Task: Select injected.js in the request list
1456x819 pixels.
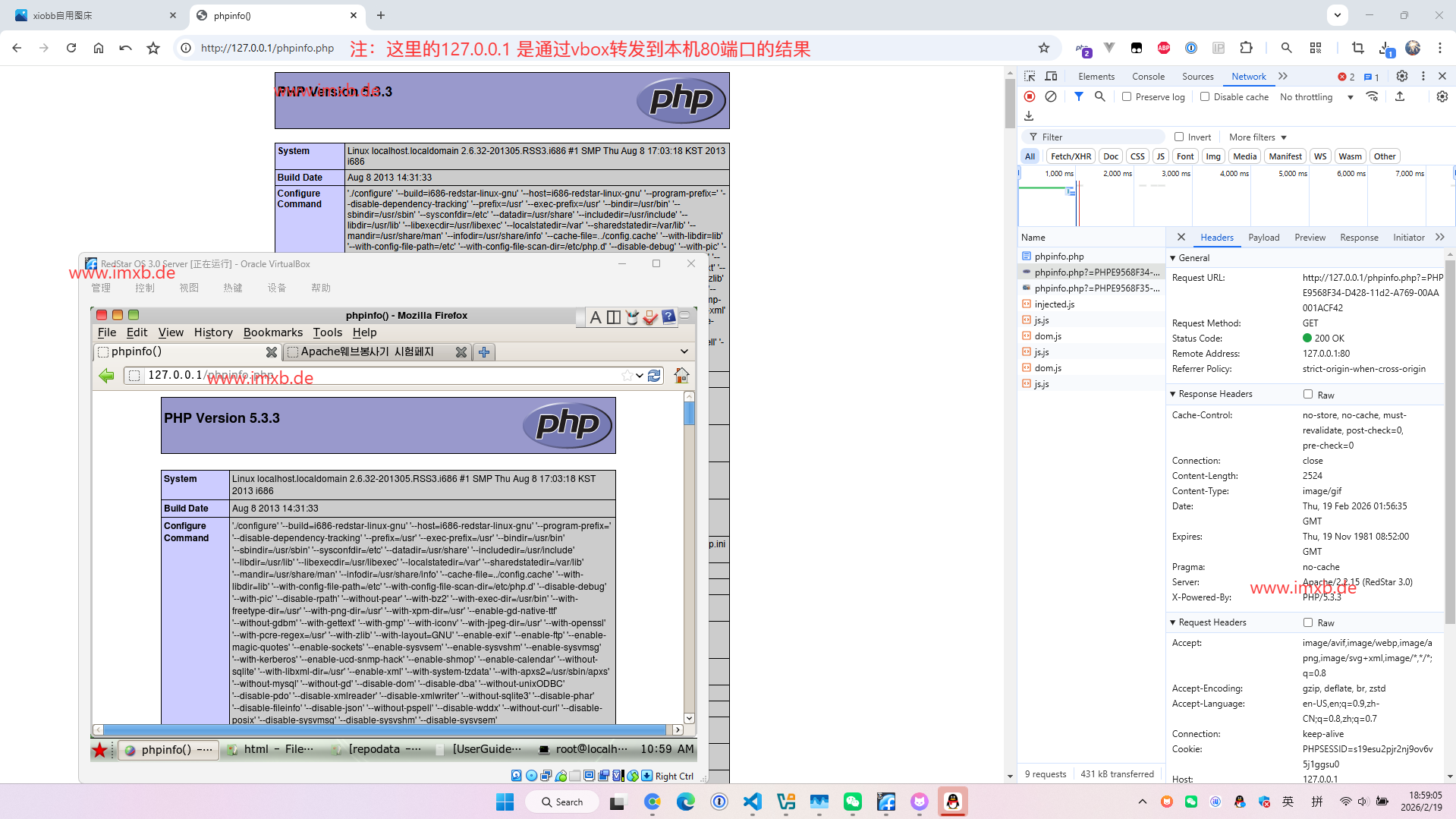Action: coord(1054,304)
